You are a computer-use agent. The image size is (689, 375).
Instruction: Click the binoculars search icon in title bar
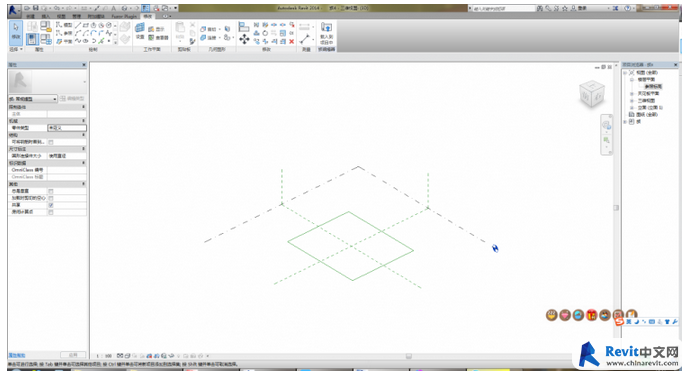540,8
